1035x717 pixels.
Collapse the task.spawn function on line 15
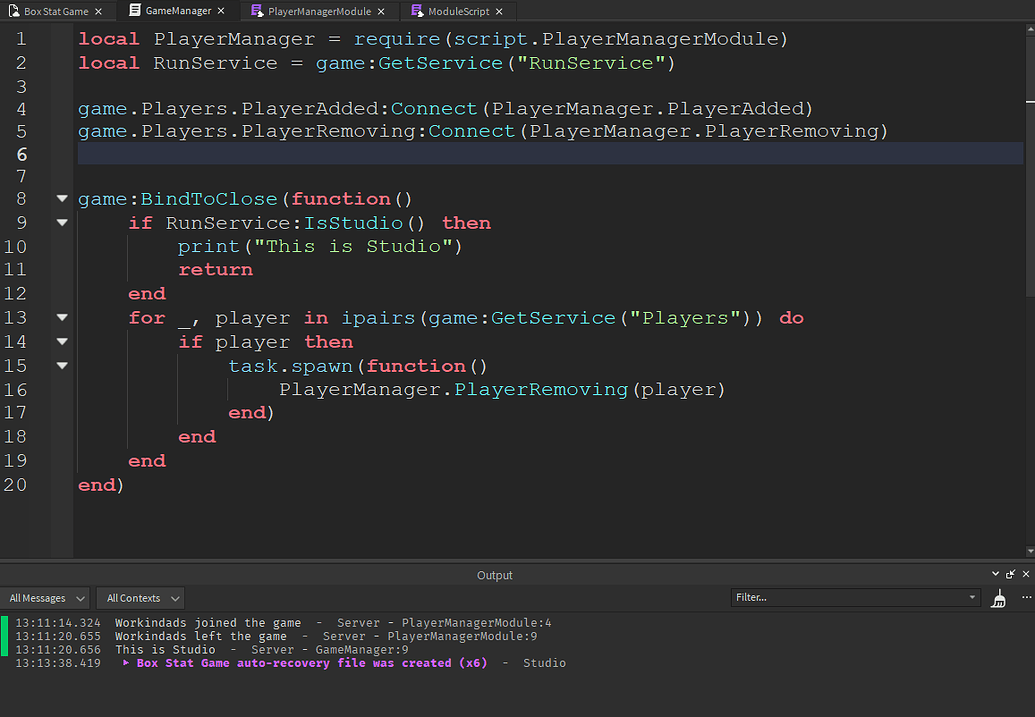pos(62,365)
